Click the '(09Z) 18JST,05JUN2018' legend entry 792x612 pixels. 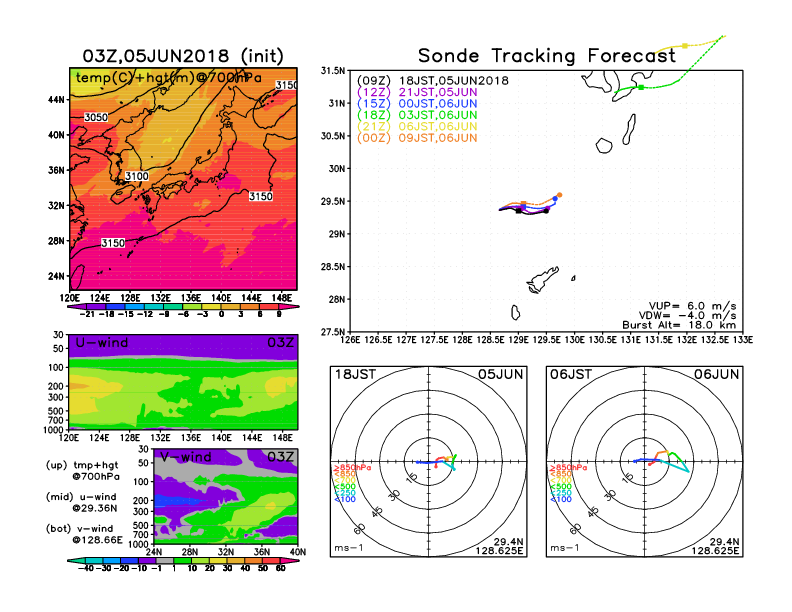(433, 81)
